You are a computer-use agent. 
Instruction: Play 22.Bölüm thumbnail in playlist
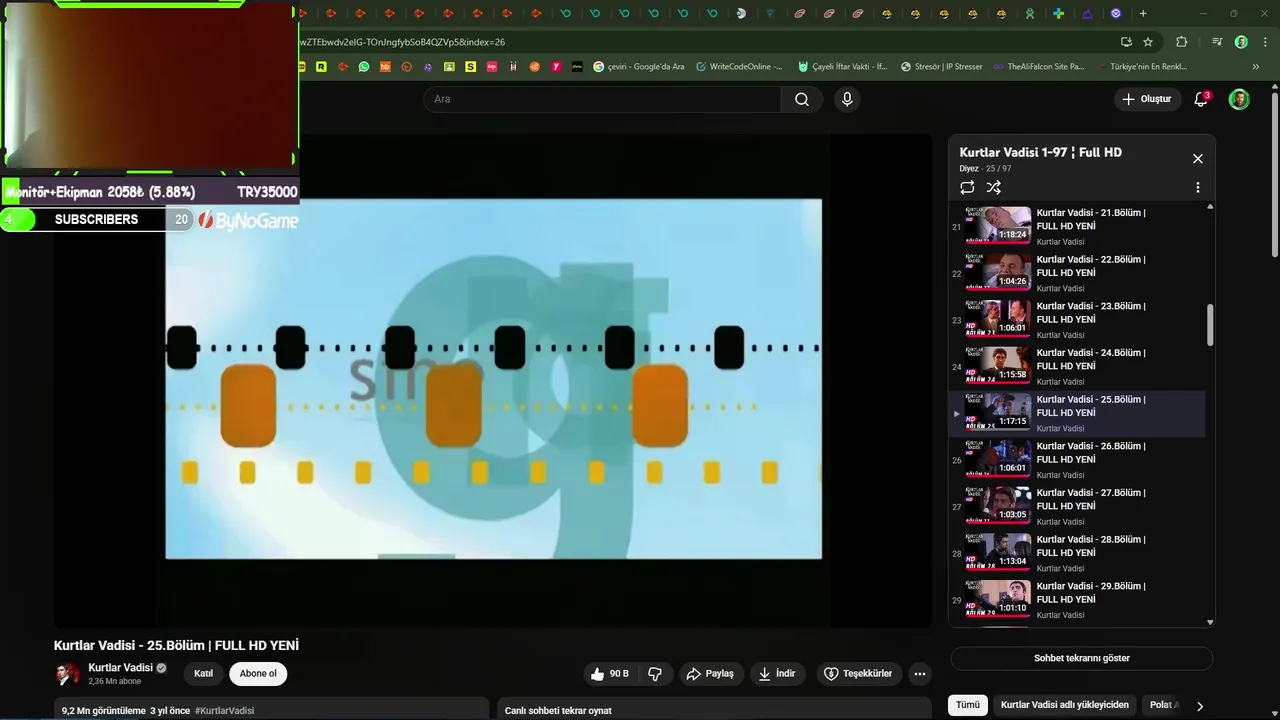coord(998,272)
